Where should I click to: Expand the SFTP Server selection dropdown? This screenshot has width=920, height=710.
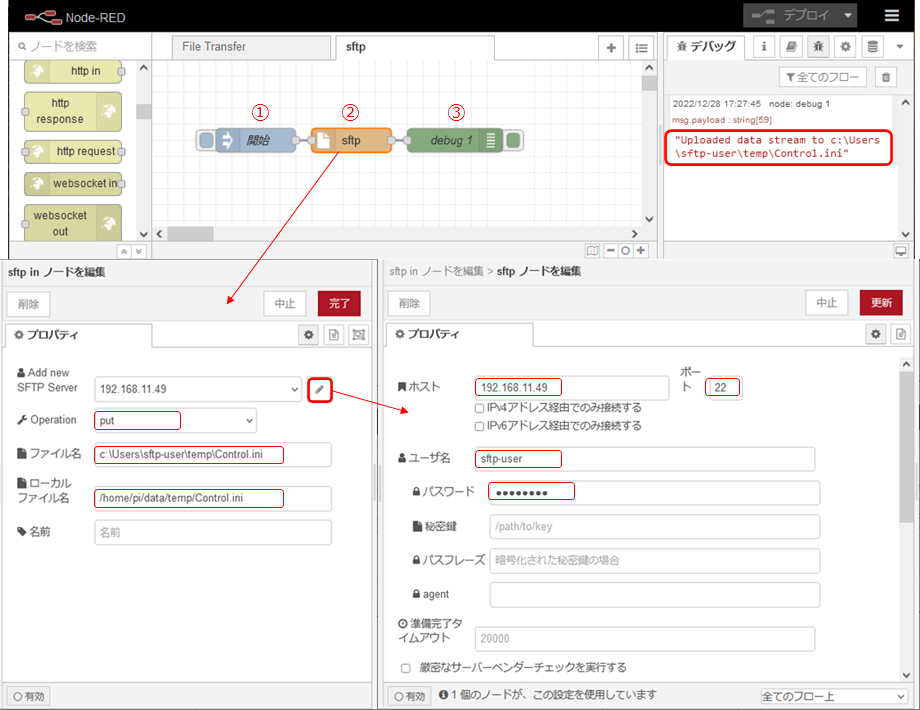[198, 389]
